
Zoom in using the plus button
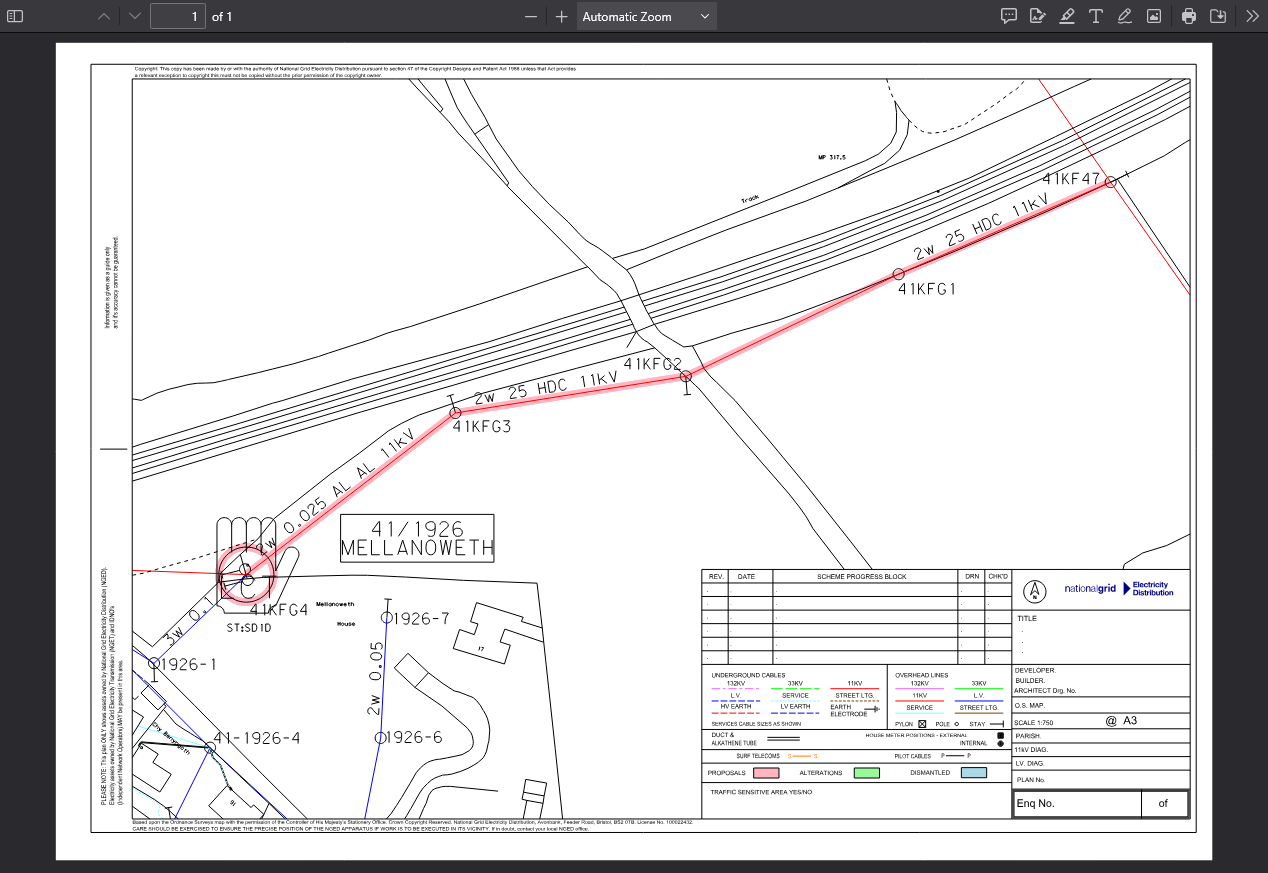point(562,16)
